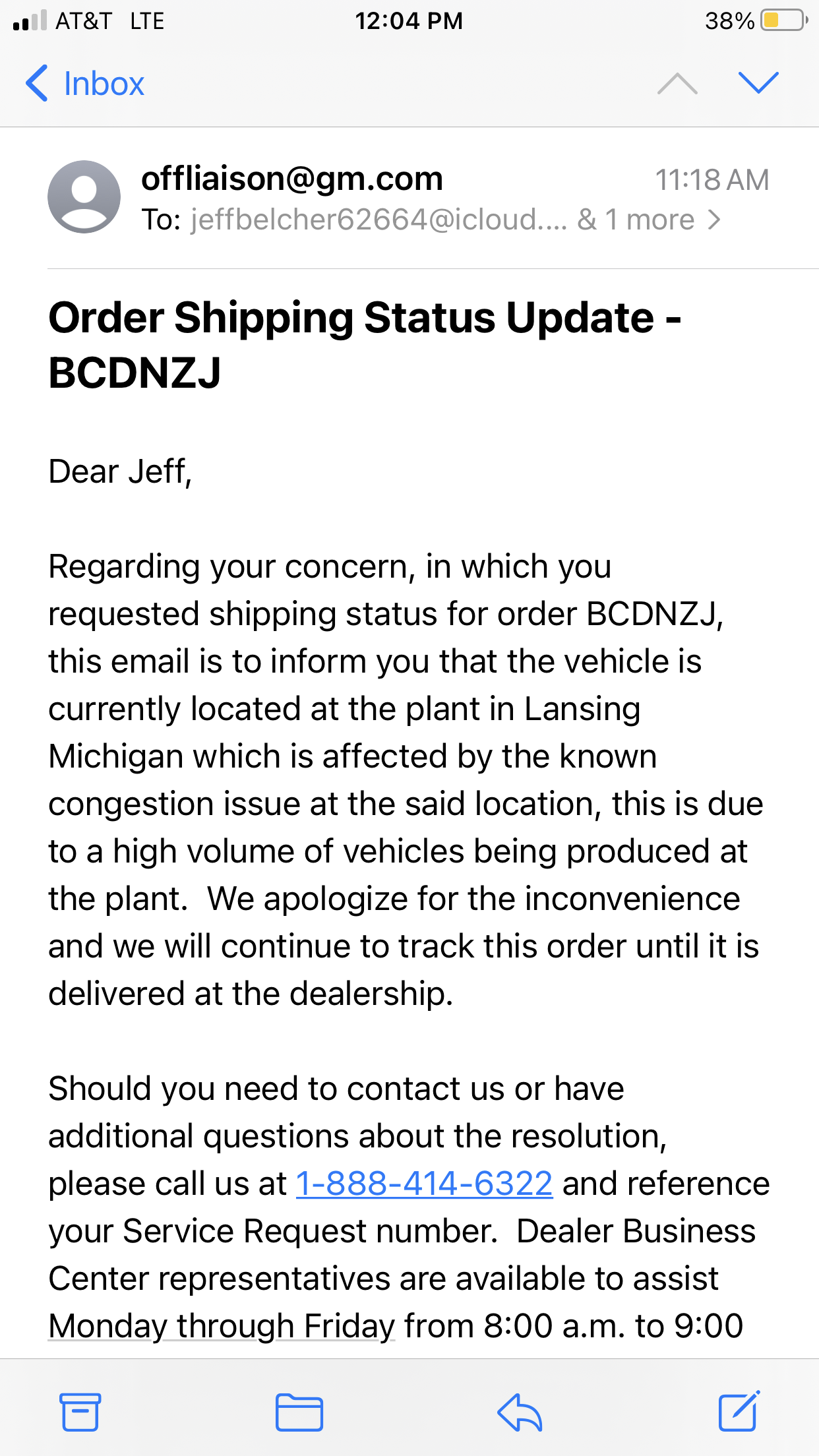Tap the battery indicator in status bar

click(783, 20)
